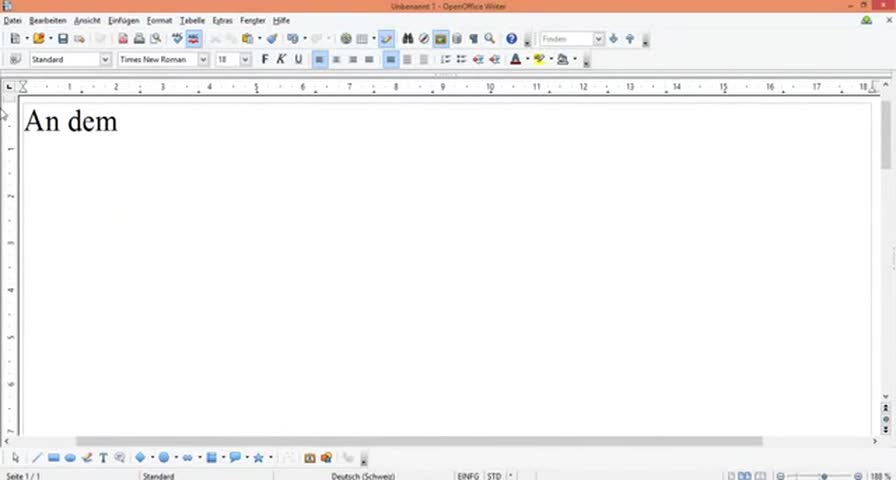Select the Rectangle drawing tool

(54, 458)
